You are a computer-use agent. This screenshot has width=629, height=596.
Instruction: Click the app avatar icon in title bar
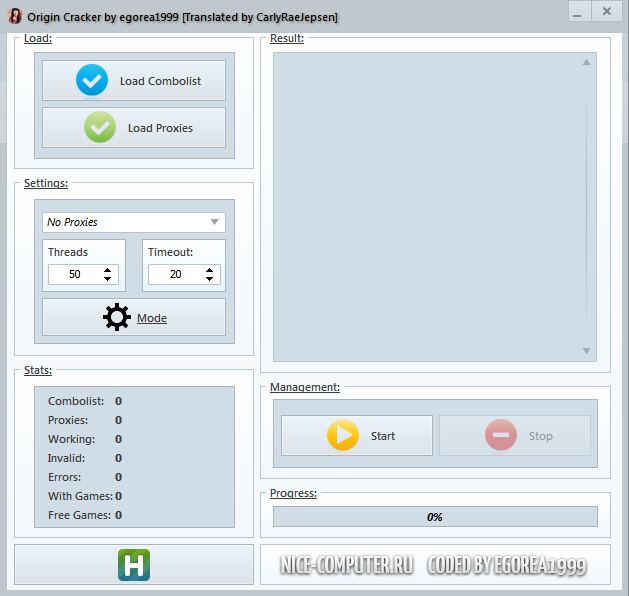(x=15, y=16)
